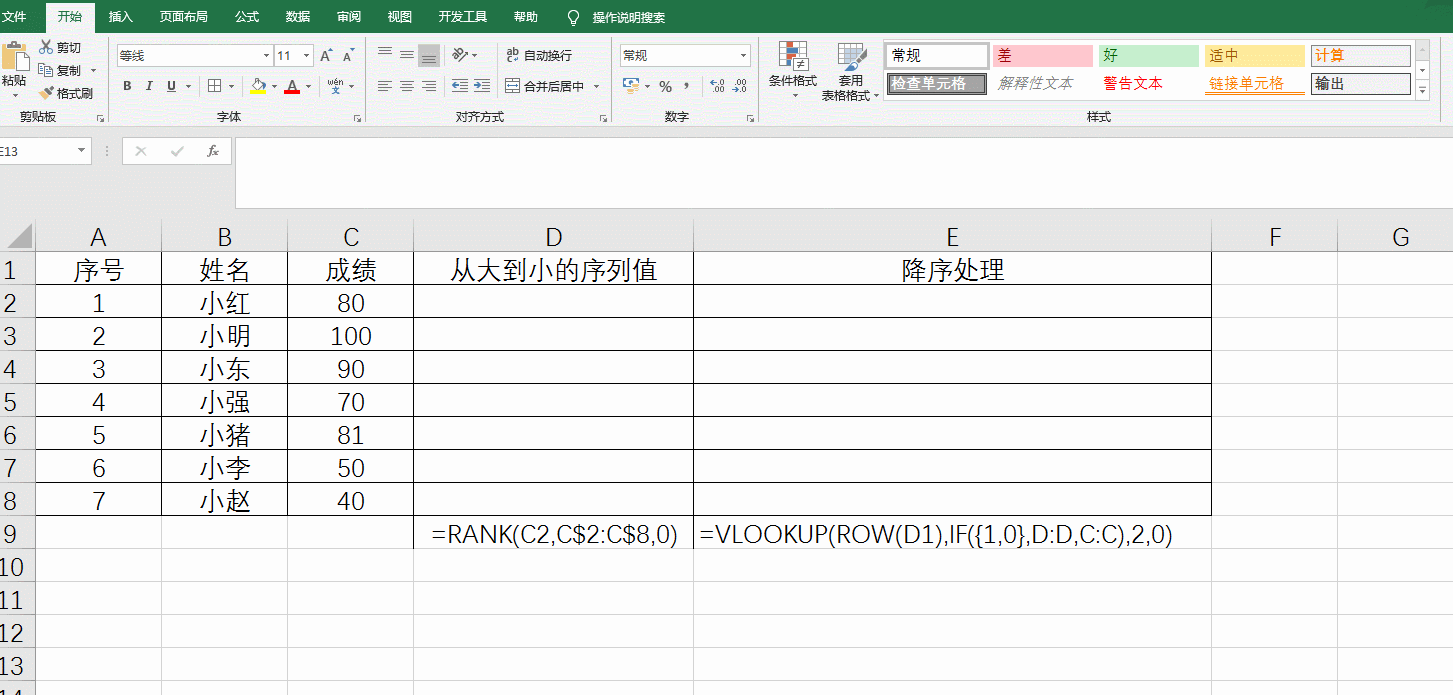The image size is (1453, 695).
Task: Click the Select All corner triangle
Action: pyautogui.click(x=20, y=236)
